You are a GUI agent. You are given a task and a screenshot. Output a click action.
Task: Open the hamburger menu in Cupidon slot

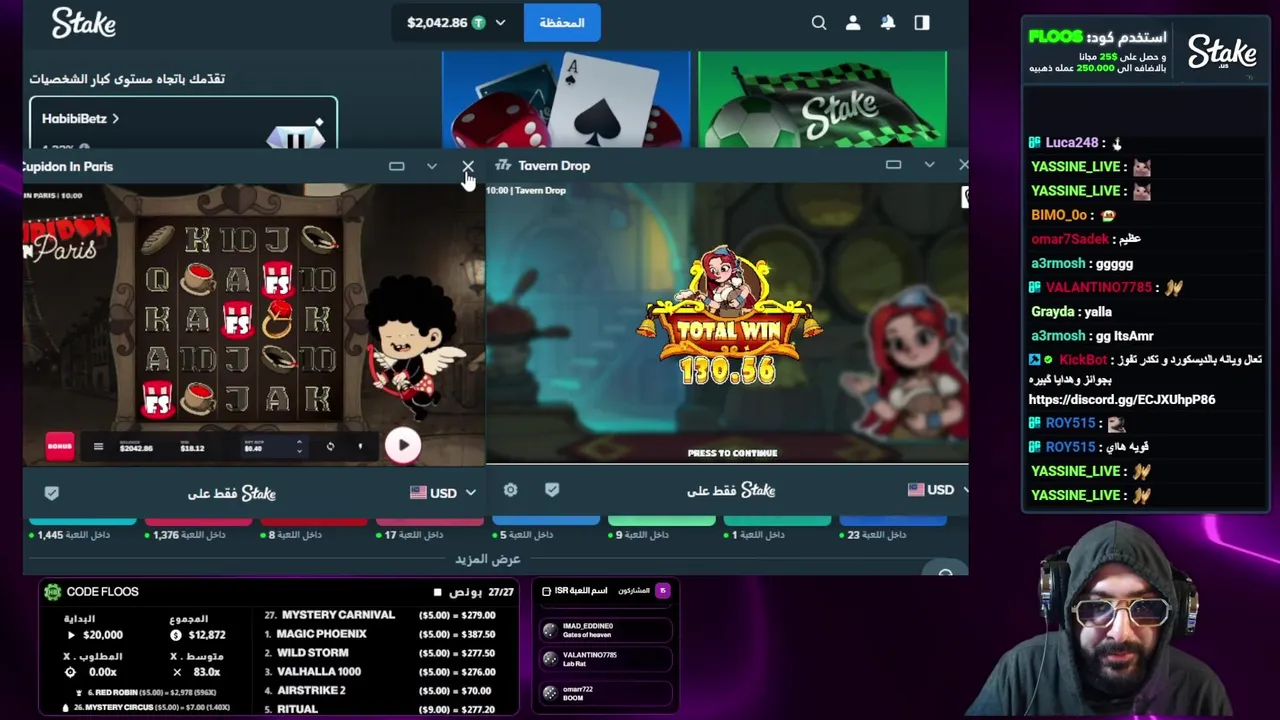pos(98,447)
